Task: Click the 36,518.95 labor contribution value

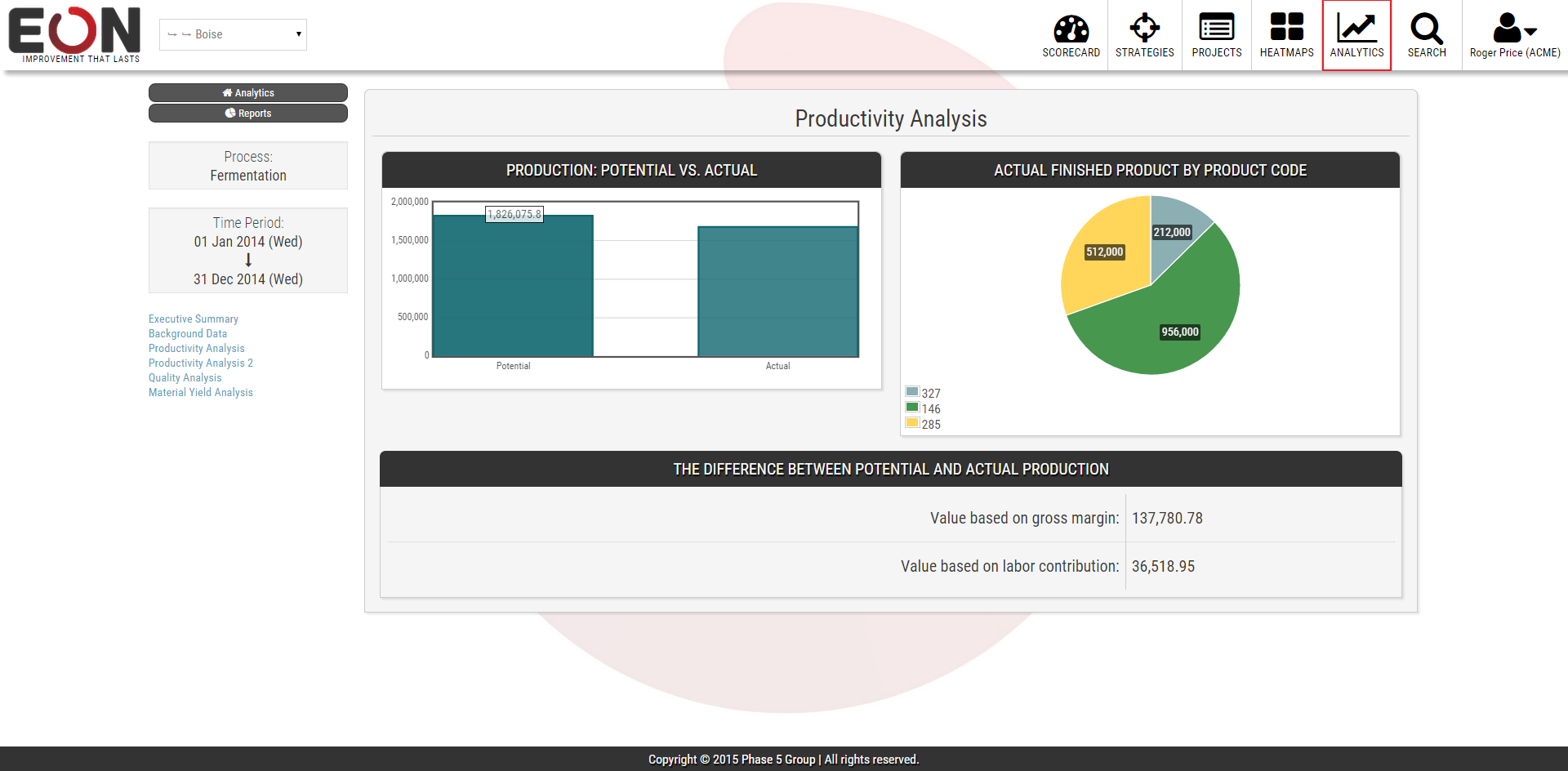Action: pos(1163,566)
